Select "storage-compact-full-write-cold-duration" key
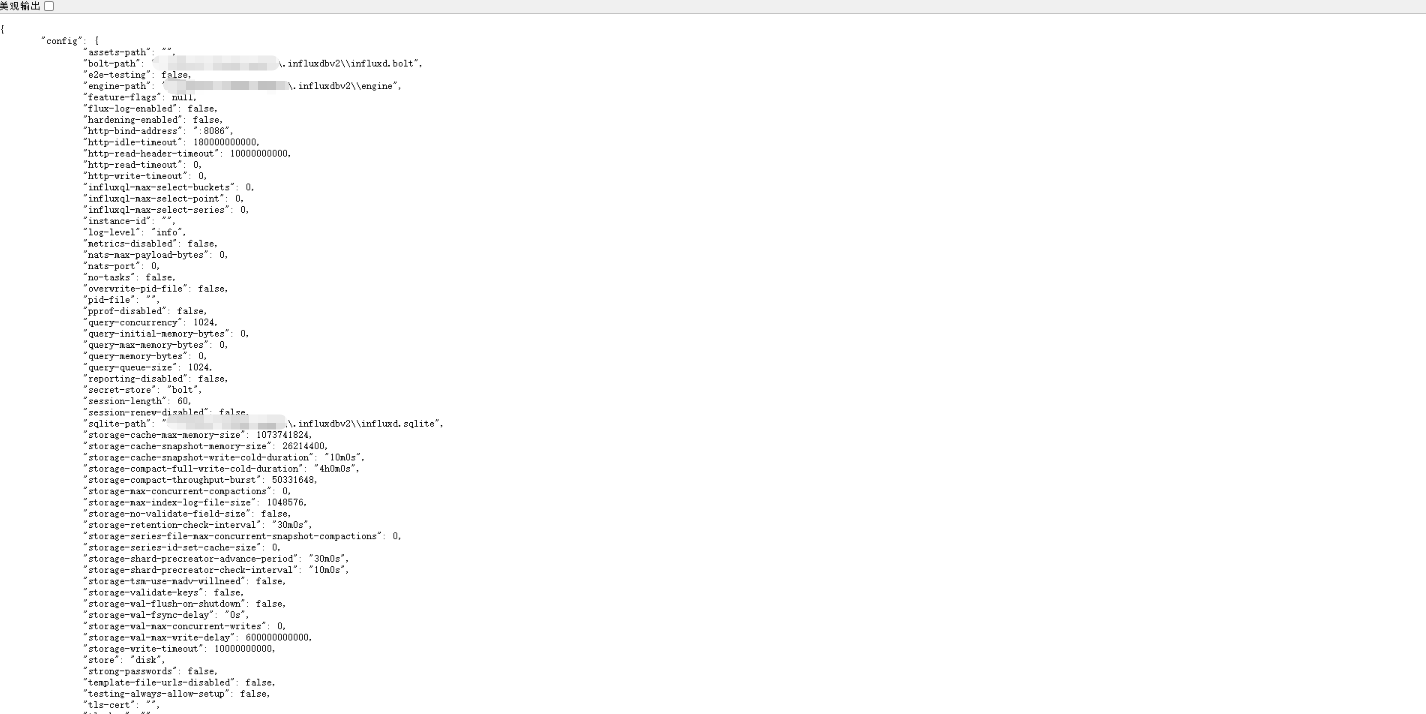 pos(194,468)
